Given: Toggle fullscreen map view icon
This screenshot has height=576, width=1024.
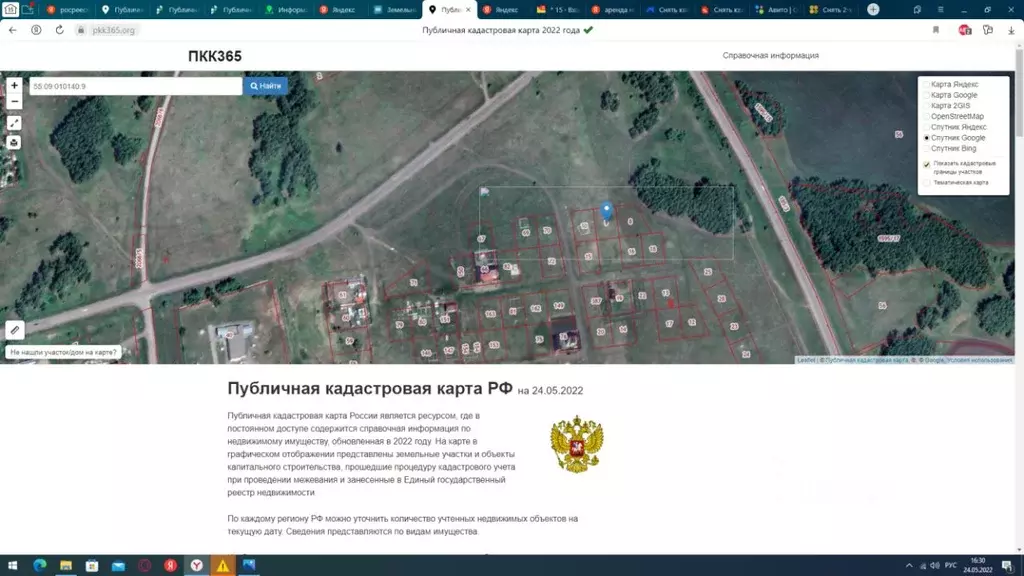Looking at the screenshot, I should click(15, 123).
